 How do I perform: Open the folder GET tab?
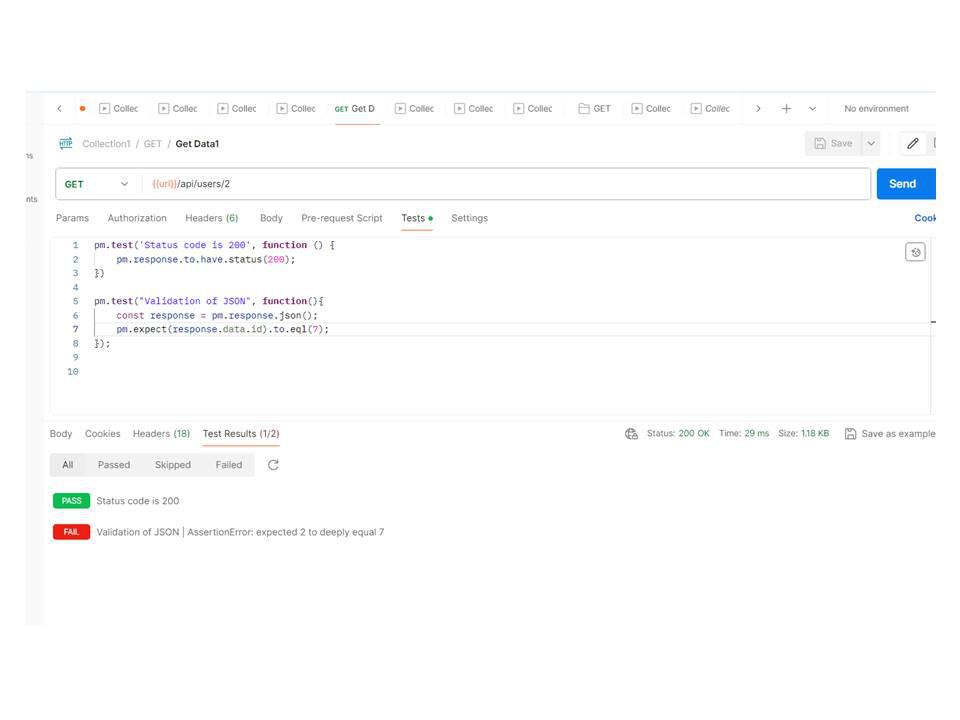coord(594,108)
